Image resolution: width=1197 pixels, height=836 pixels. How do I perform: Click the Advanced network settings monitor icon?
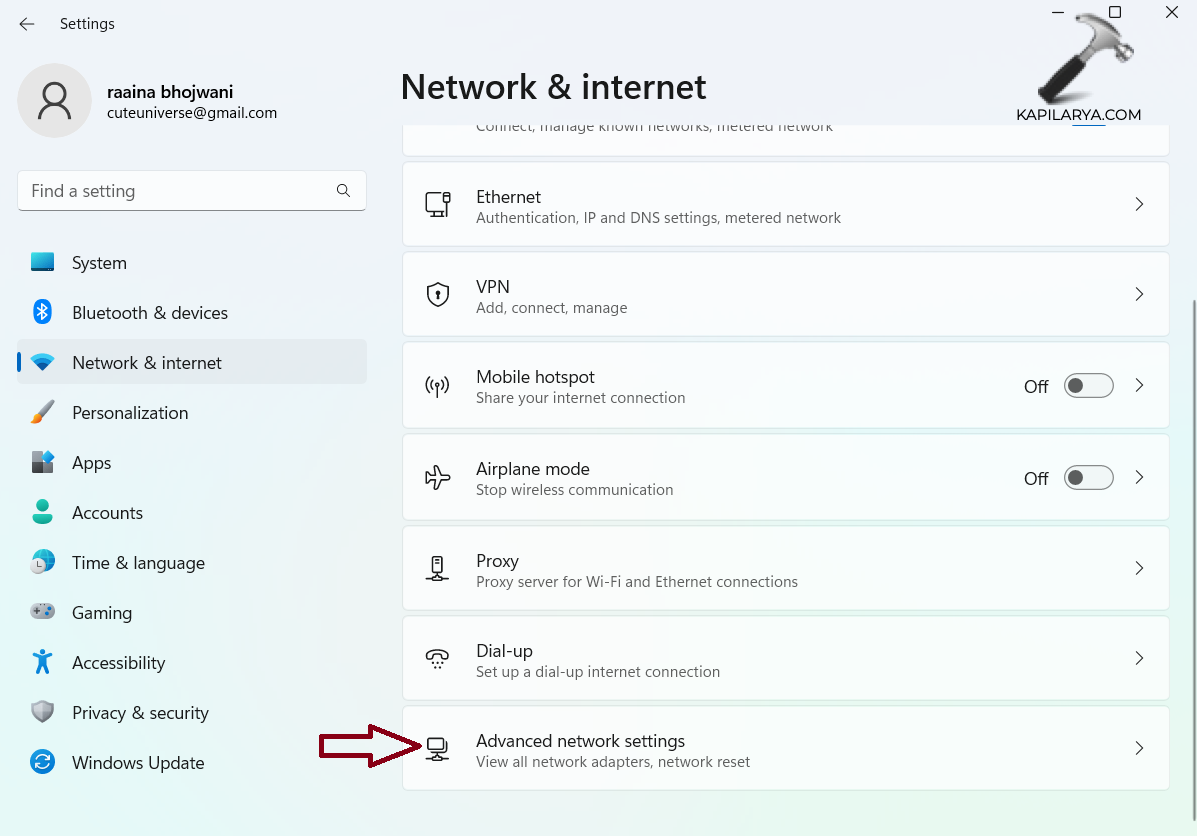[x=437, y=748]
